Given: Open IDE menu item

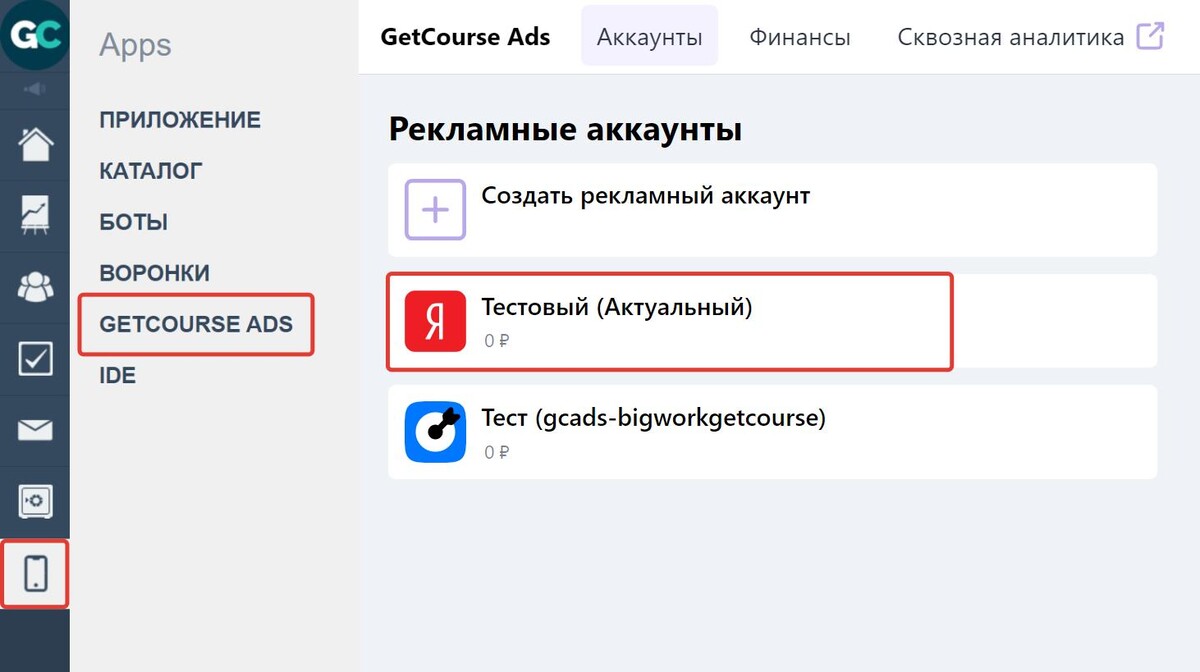Looking at the screenshot, I should 117,376.
